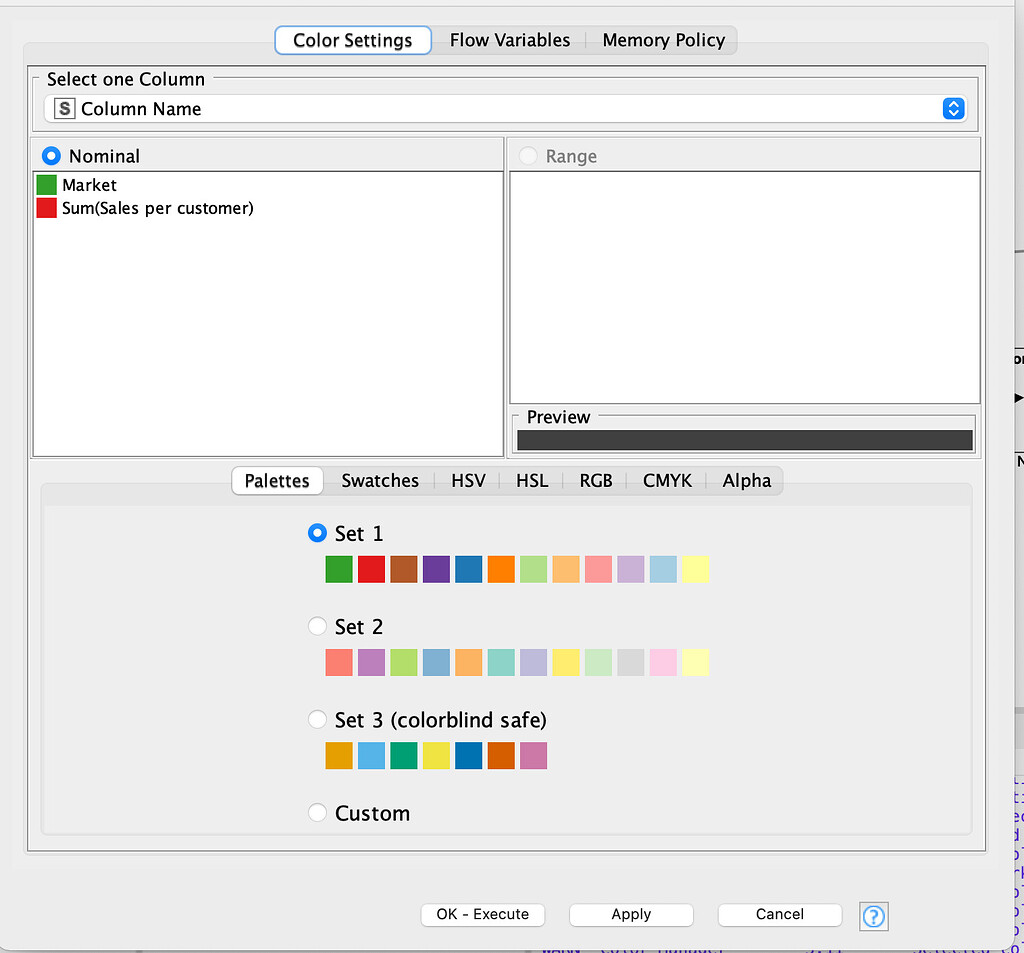Select the orange swatch in Set 1
Viewport: 1024px width, 953px height.
point(500,568)
